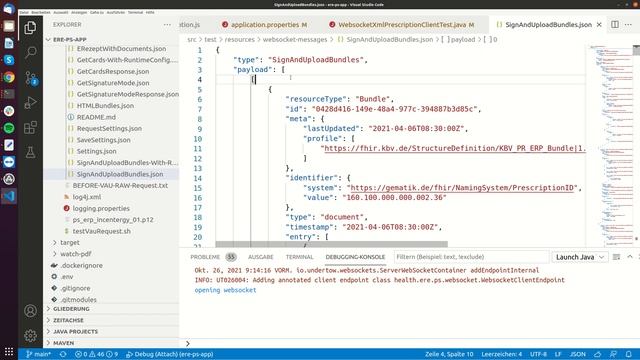Click Zeile 4, Spalte 10 status item

tap(449, 354)
